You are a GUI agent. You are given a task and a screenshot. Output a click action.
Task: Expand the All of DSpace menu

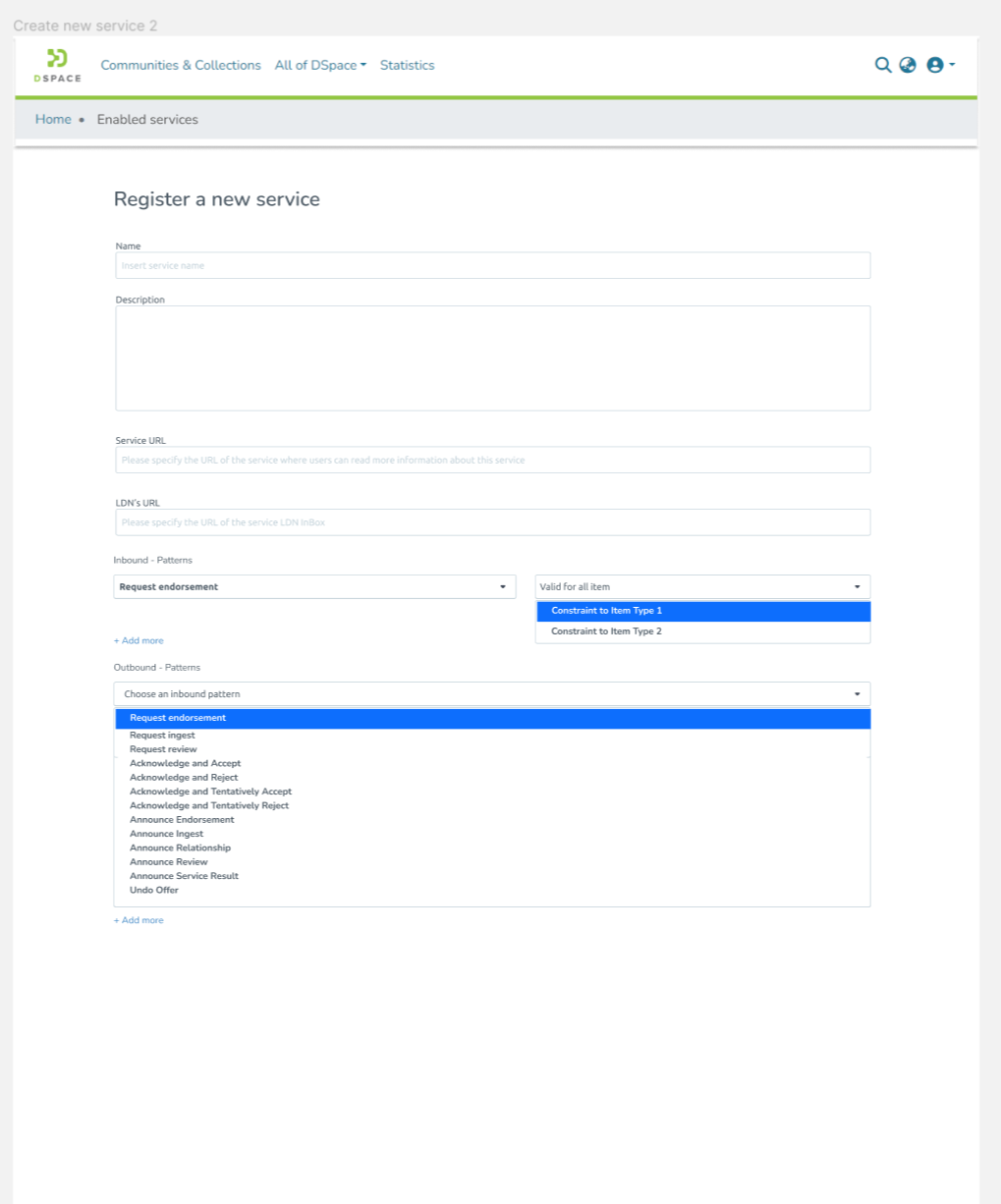pyautogui.click(x=320, y=65)
